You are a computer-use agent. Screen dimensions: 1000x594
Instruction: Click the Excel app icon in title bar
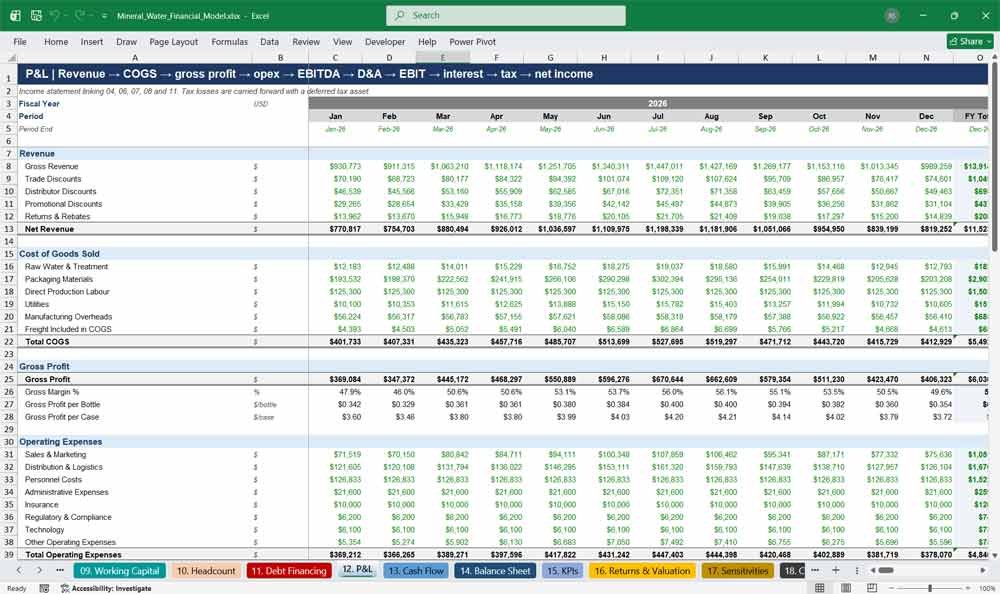[15, 15]
